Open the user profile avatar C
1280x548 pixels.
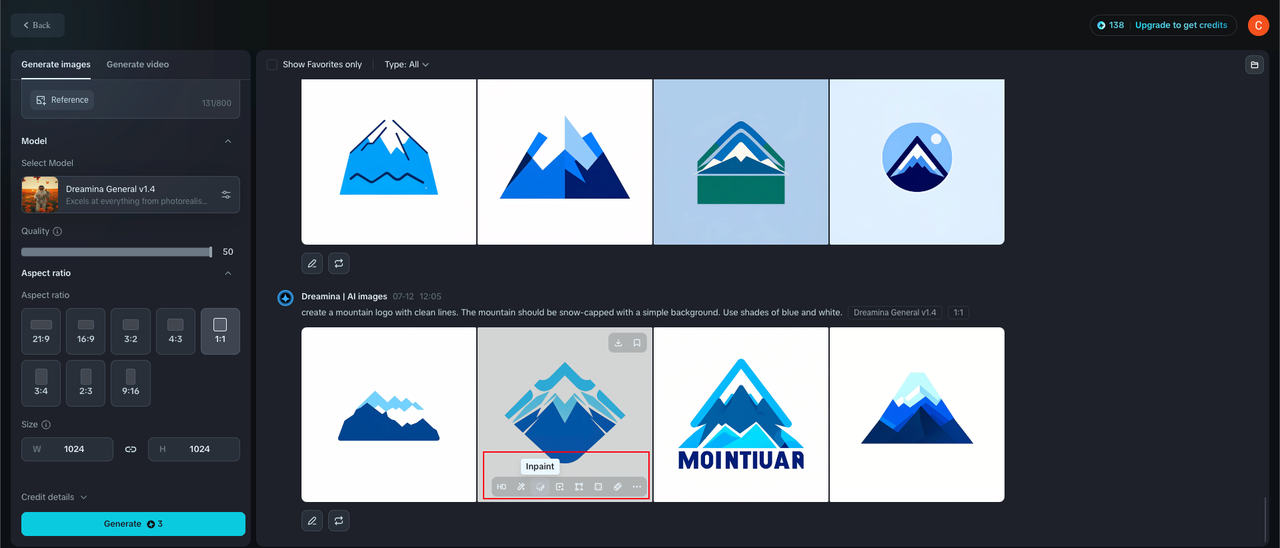tap(1257, 25)
